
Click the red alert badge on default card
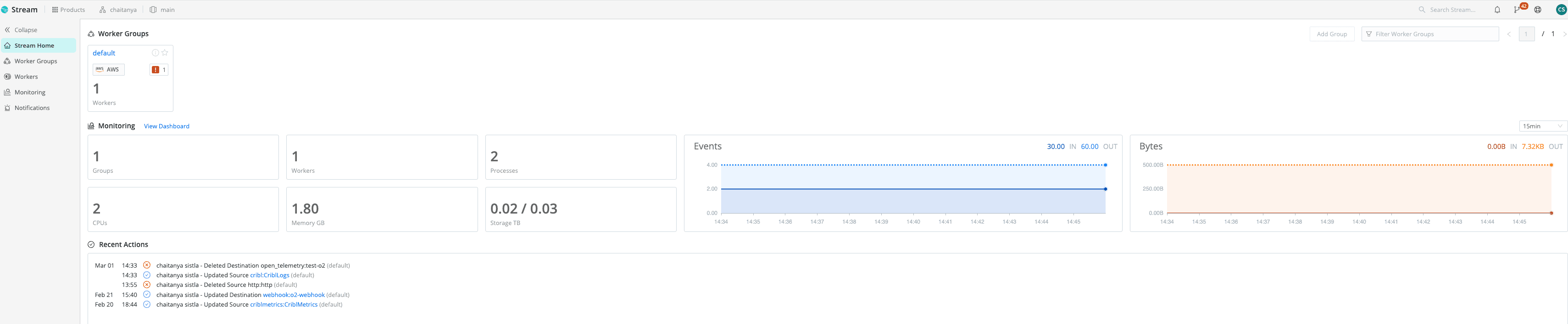(x=158, y=70)
